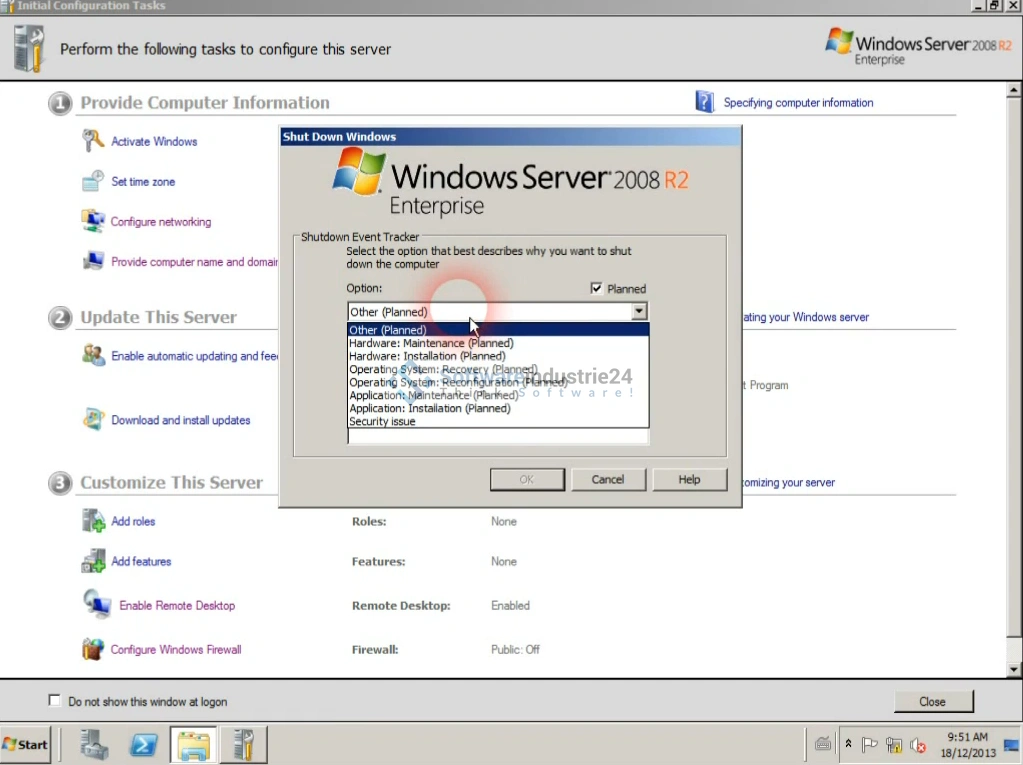Cancel the Shut Down Windows dialog
The width and height of the screenshot is (1023, 765).
click(x=607, y=479)
